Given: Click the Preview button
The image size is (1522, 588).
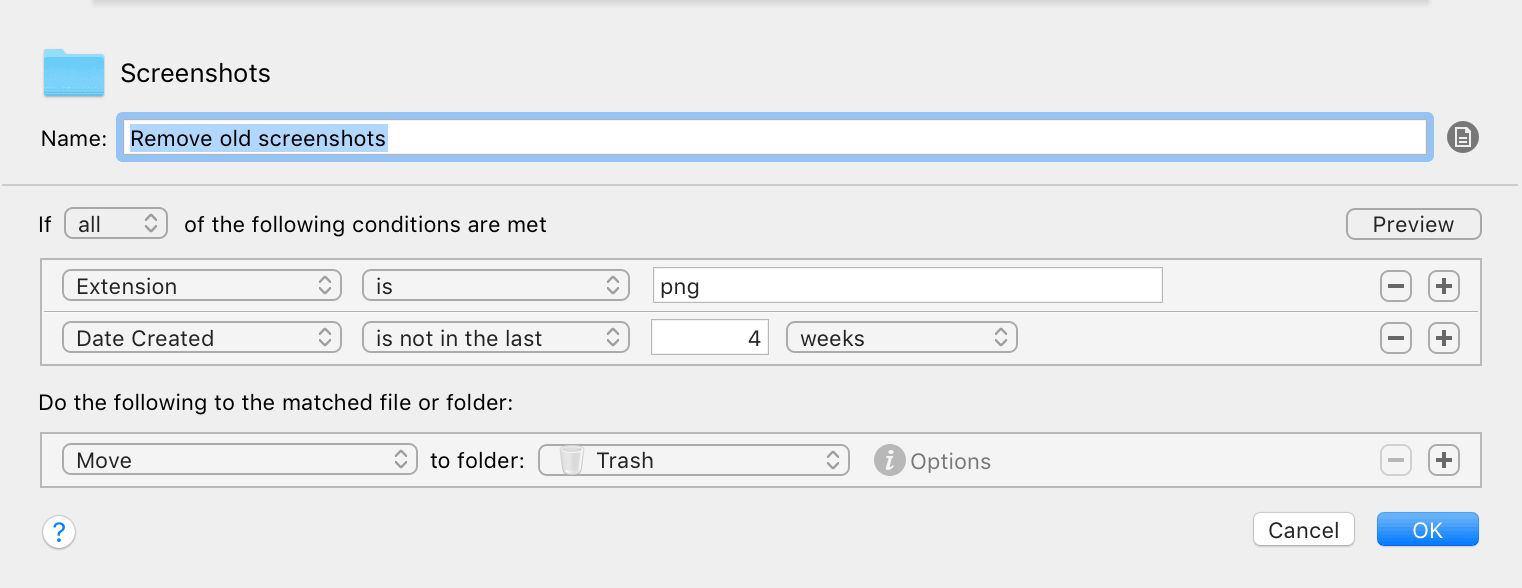Looking at the screenshot, I should click(1414, 224).
